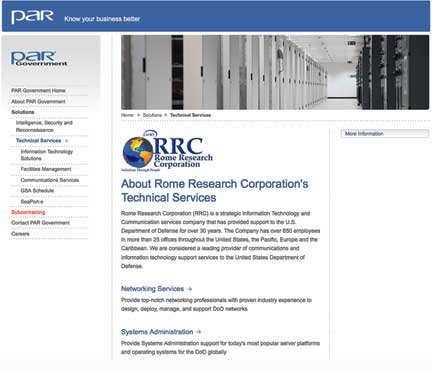Open Contact PAR Government page
Screen dimensions: 432x370
click(x=41, y=223)
